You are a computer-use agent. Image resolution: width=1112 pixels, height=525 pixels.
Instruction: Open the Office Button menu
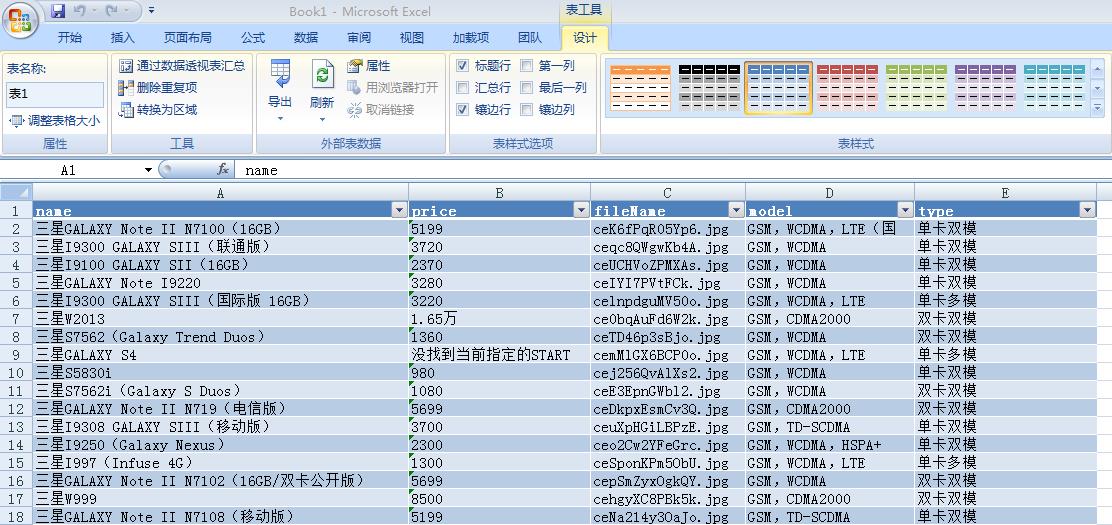point(20,21)
